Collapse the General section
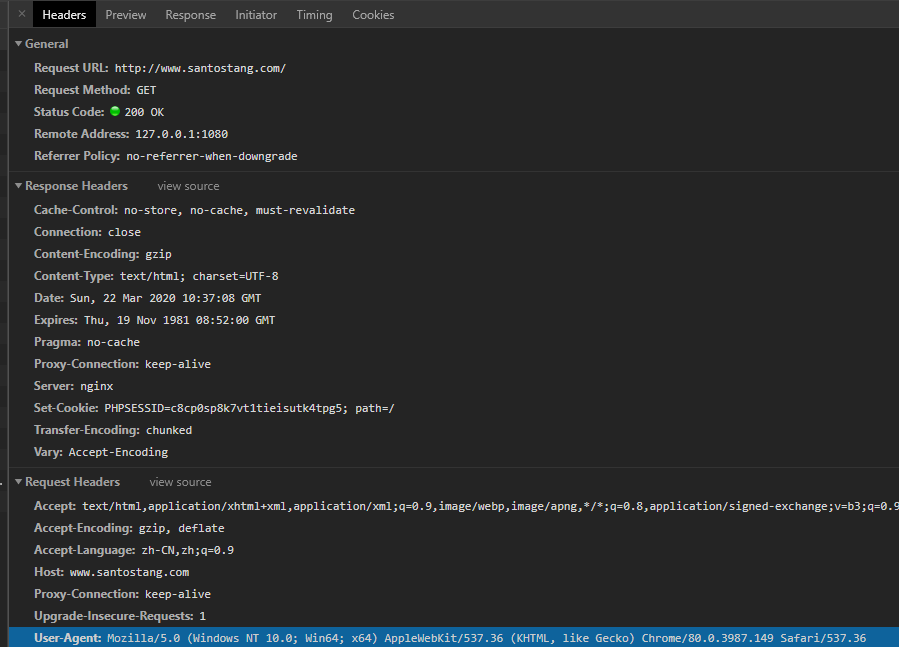 coord(18,44)
